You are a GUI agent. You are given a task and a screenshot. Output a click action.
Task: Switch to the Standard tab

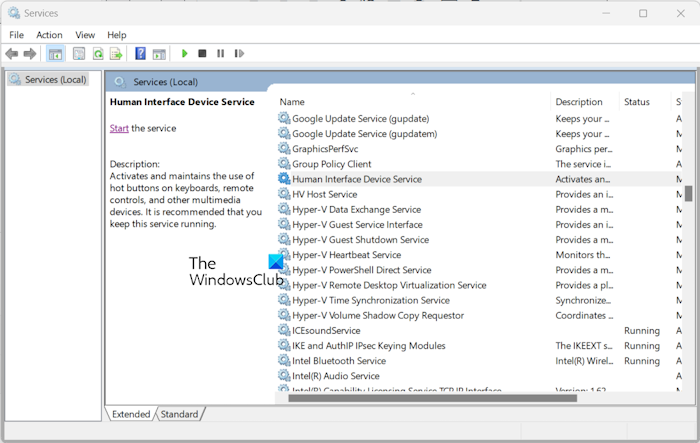click(x=179, y=414)
